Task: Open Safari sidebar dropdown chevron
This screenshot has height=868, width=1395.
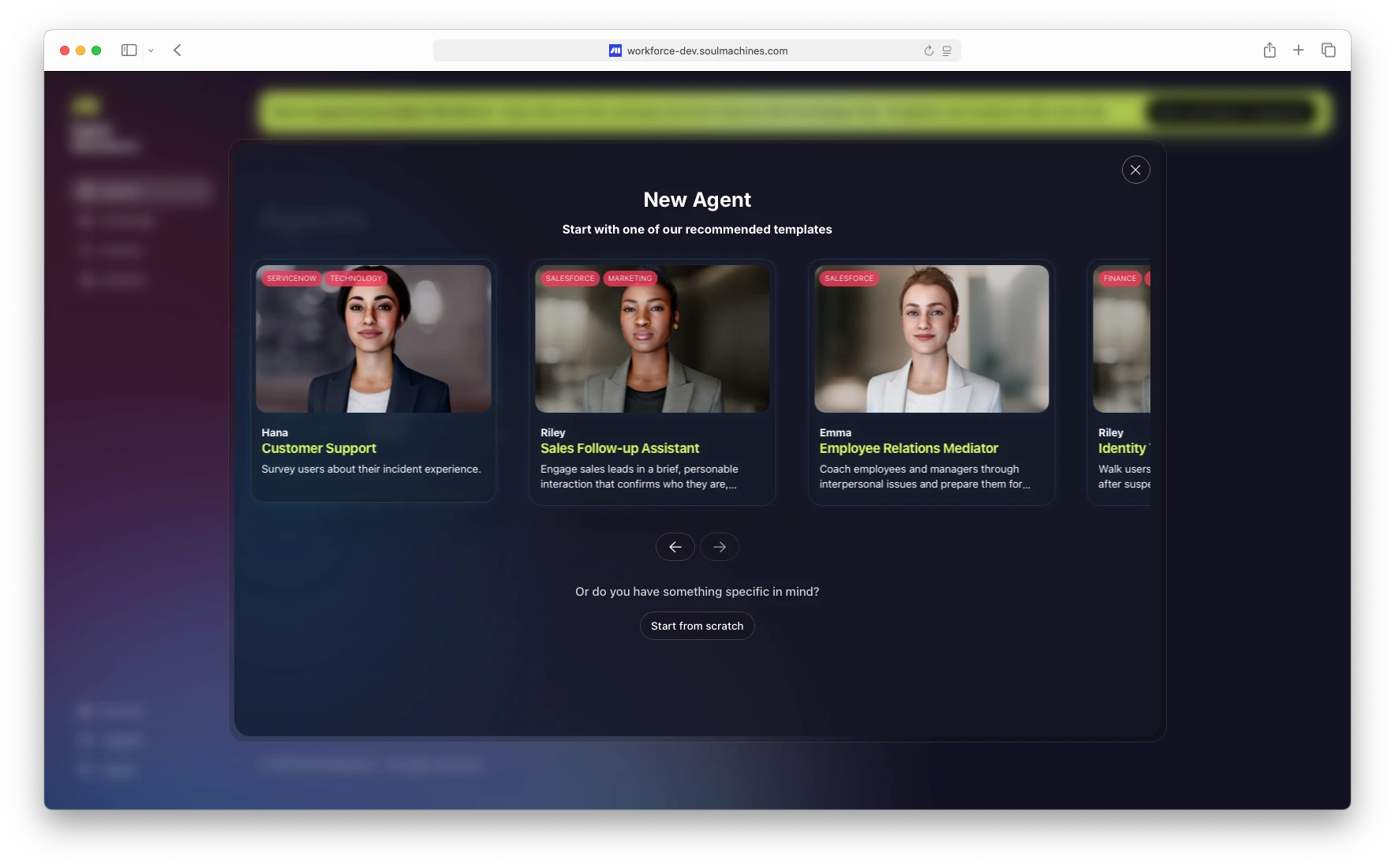Action: point(151,51)
